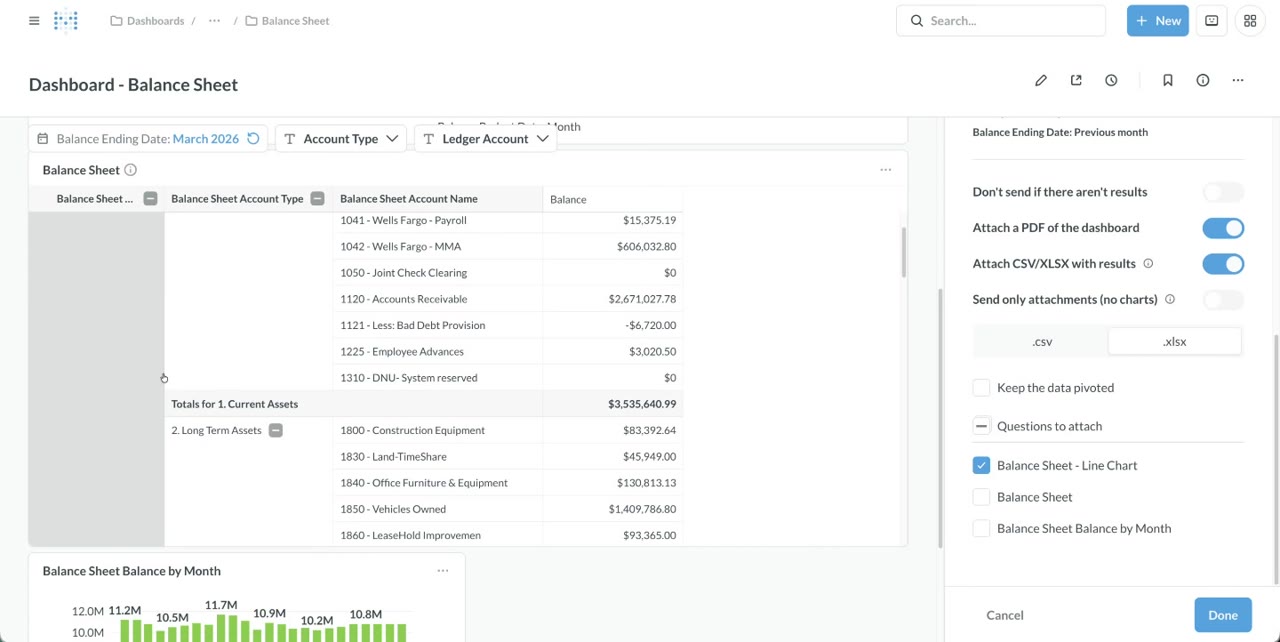The width and height of the screenshot is (1280, 642).
Task: Open the Dashboards collection breadcrumb
Action: tap(147, 20)
